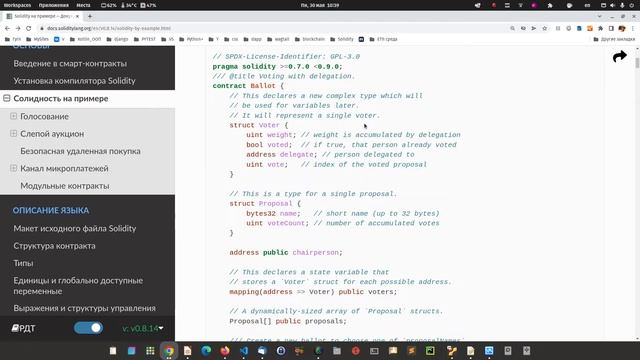Open Безопасная удаленная покупка link

point(80,151)
